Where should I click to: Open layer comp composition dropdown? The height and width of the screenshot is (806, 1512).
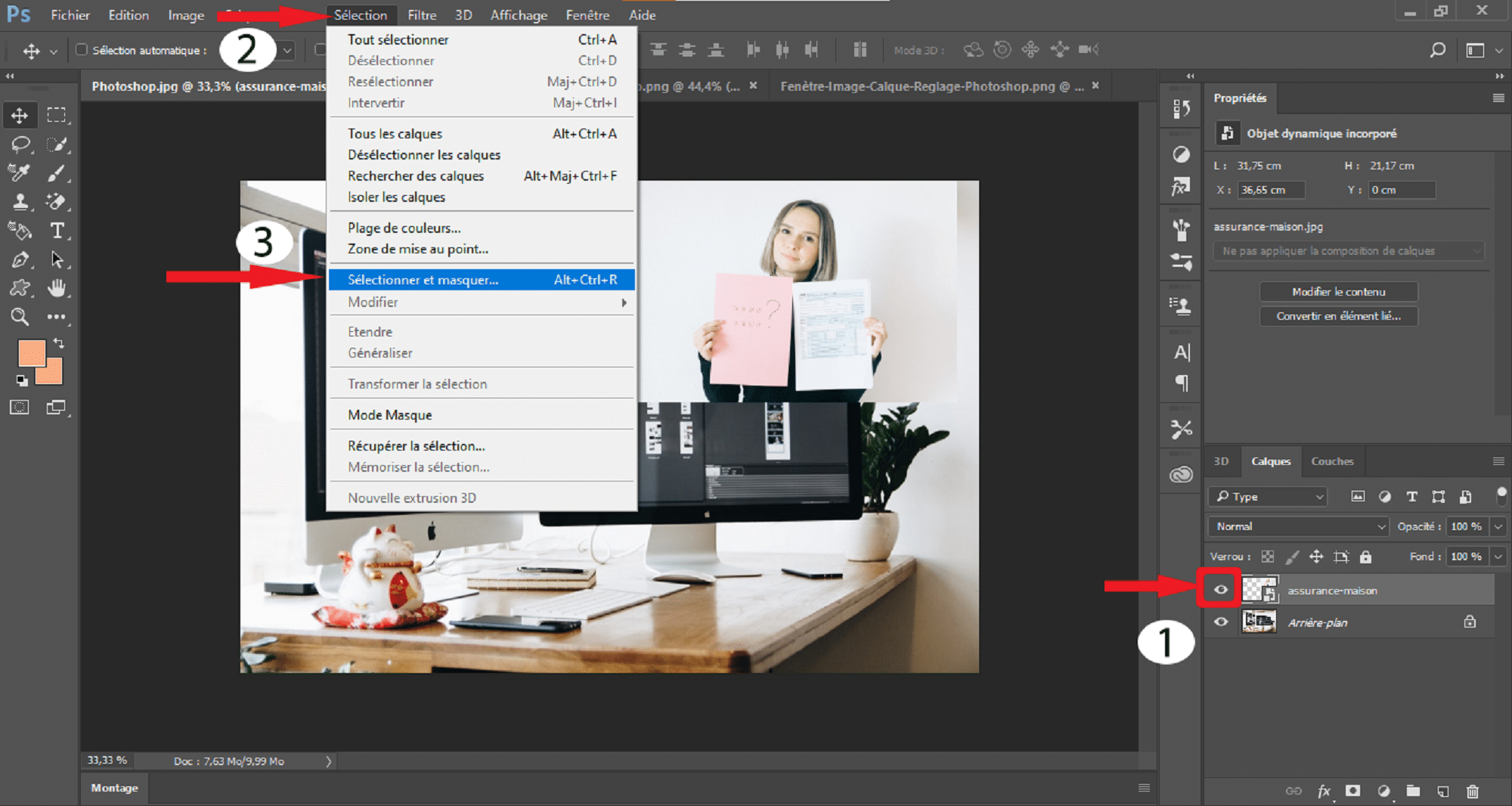coord(1349,250)
